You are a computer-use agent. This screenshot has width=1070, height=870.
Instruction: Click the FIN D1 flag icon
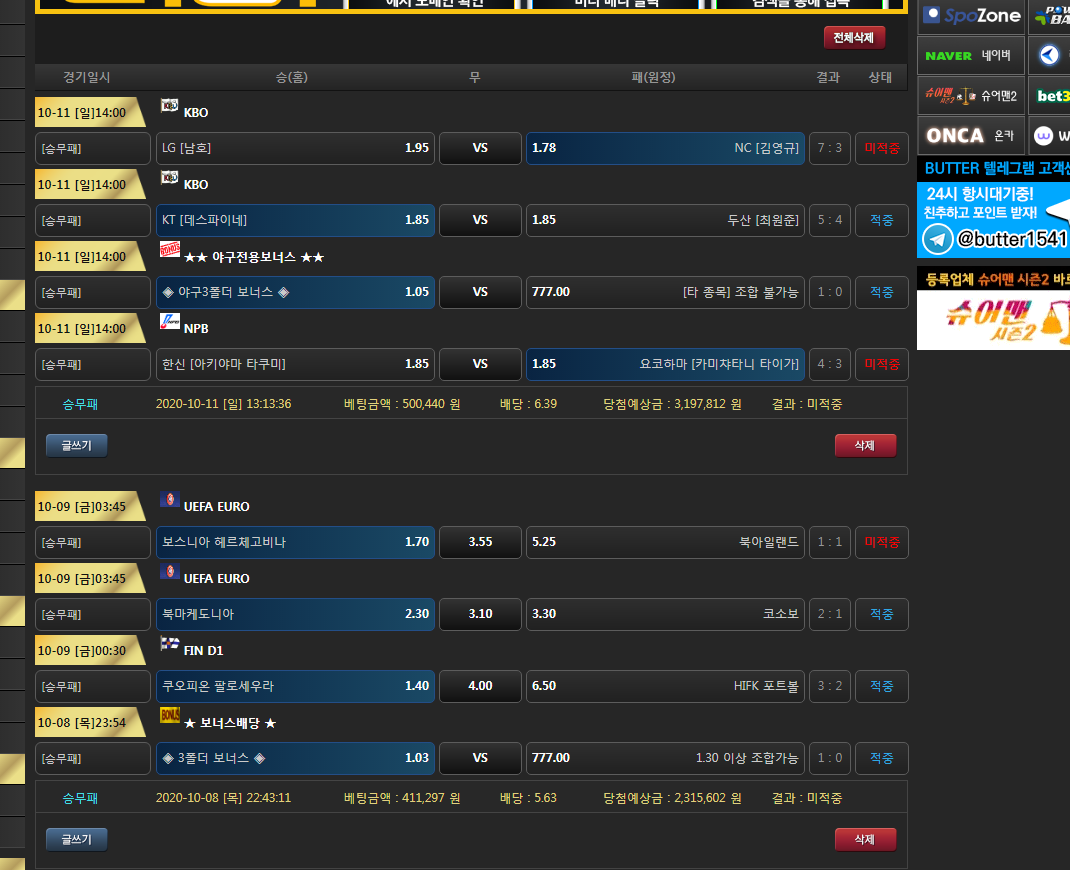tap(169, 643)
